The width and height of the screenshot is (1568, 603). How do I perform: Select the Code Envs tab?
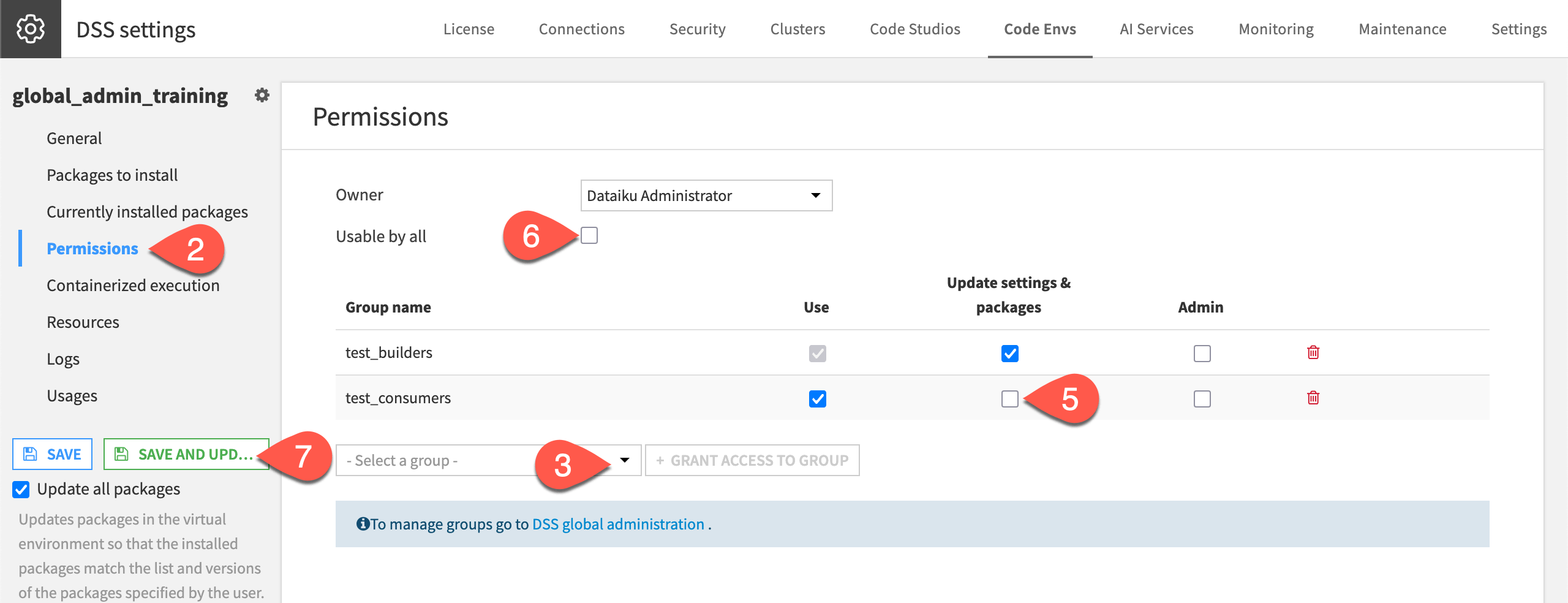pos(1040,29)
